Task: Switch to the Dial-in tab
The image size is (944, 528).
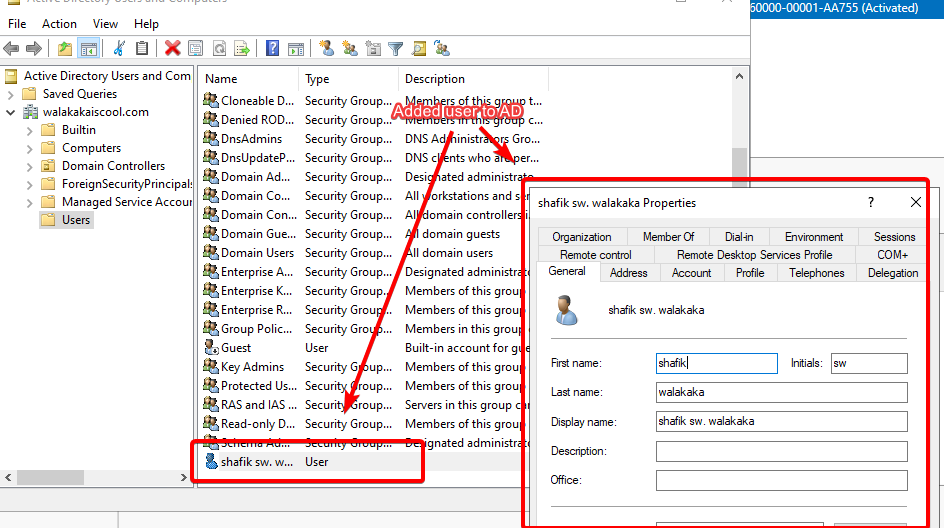Action: click(739, 237)
